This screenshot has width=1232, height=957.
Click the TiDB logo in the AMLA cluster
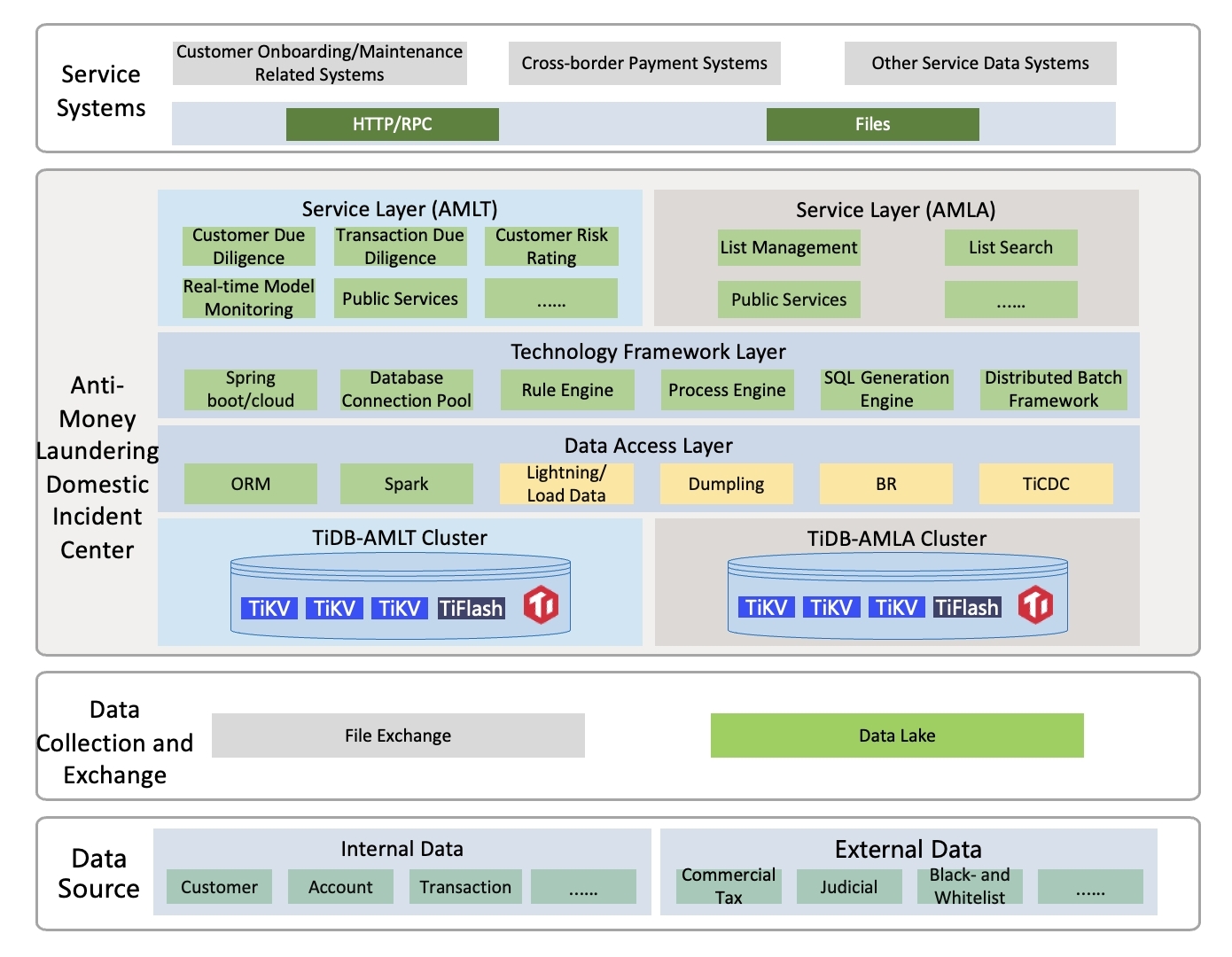(x=1035, y=605)
